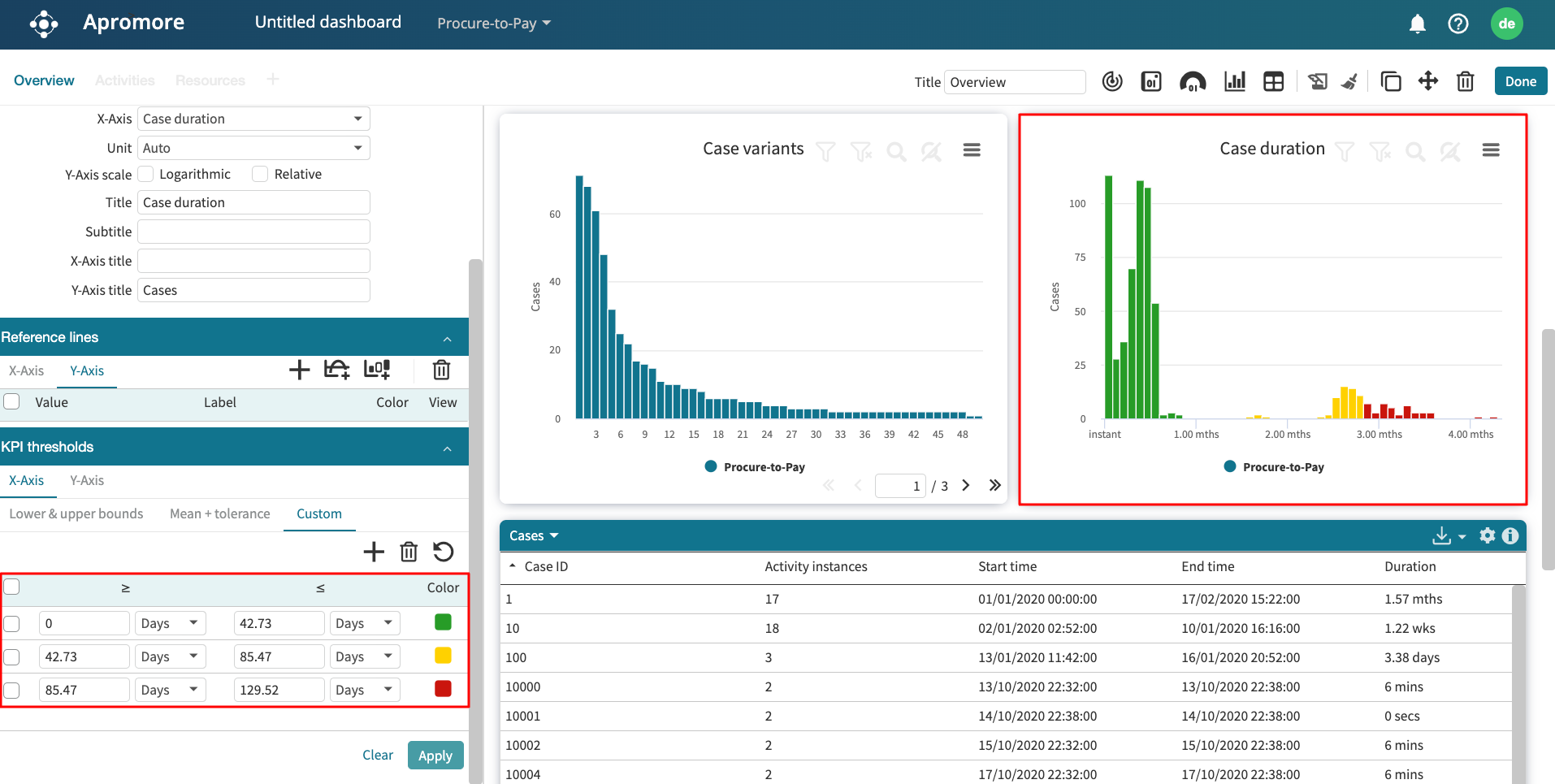The image size is (1555, 784).
Task: Click the notifications bell icon
Action: 1417,24
